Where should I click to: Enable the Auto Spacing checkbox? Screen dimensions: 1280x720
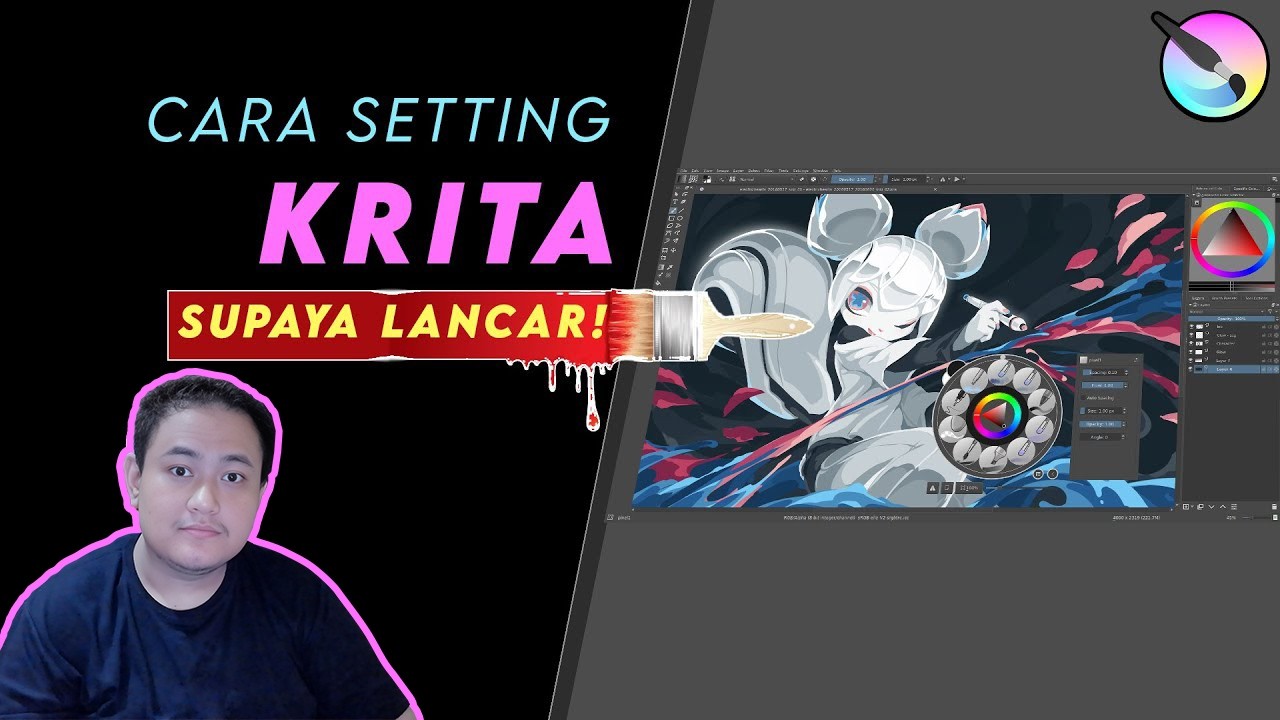point(1083,398)
